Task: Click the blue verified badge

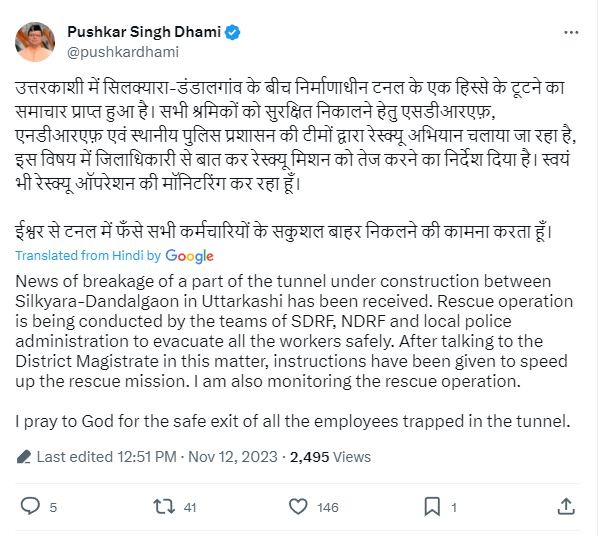Action: click(232, 31)
